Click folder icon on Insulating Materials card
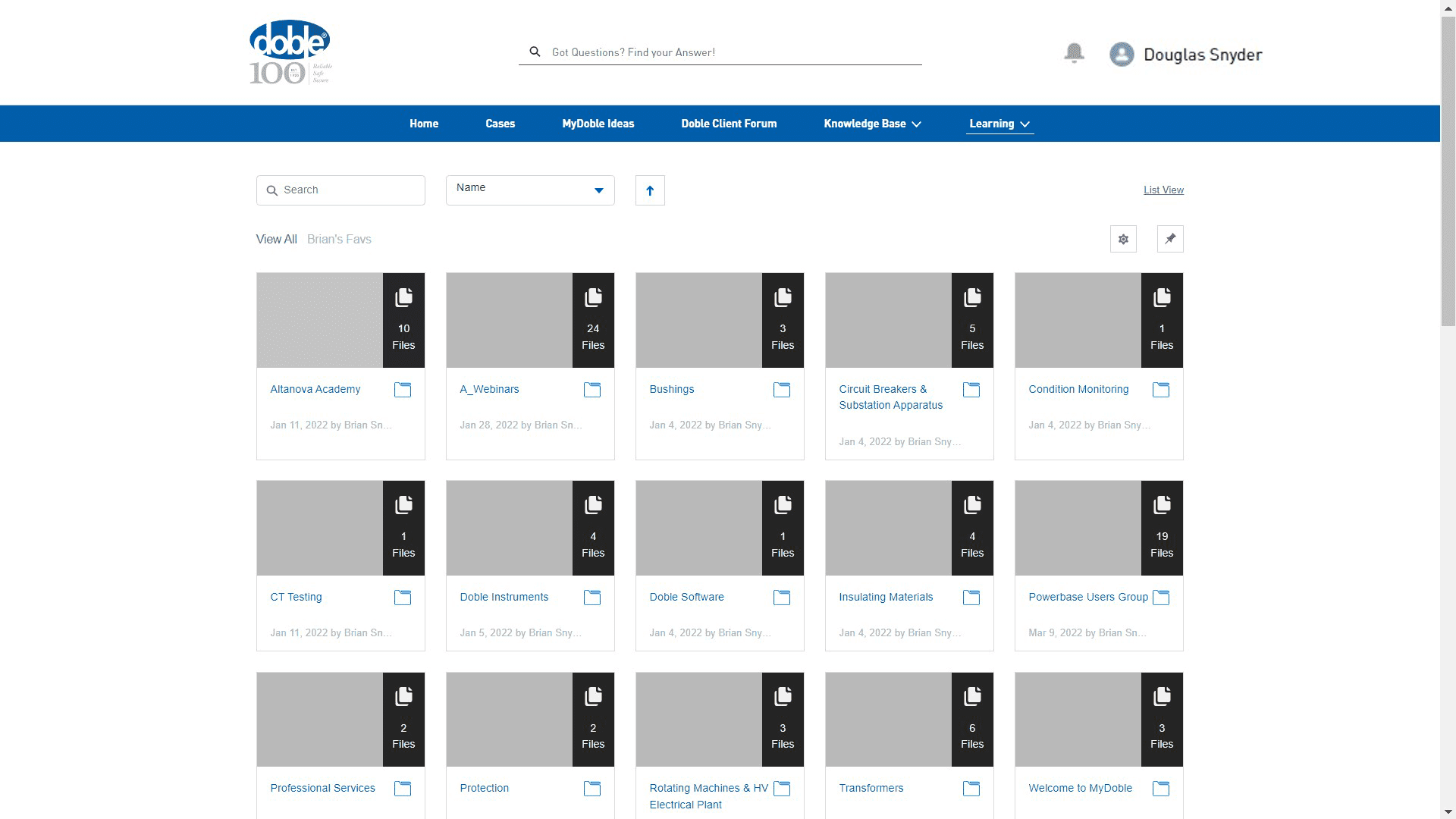1456x819 pixels. pyautogui.click(x=971, y=598)
